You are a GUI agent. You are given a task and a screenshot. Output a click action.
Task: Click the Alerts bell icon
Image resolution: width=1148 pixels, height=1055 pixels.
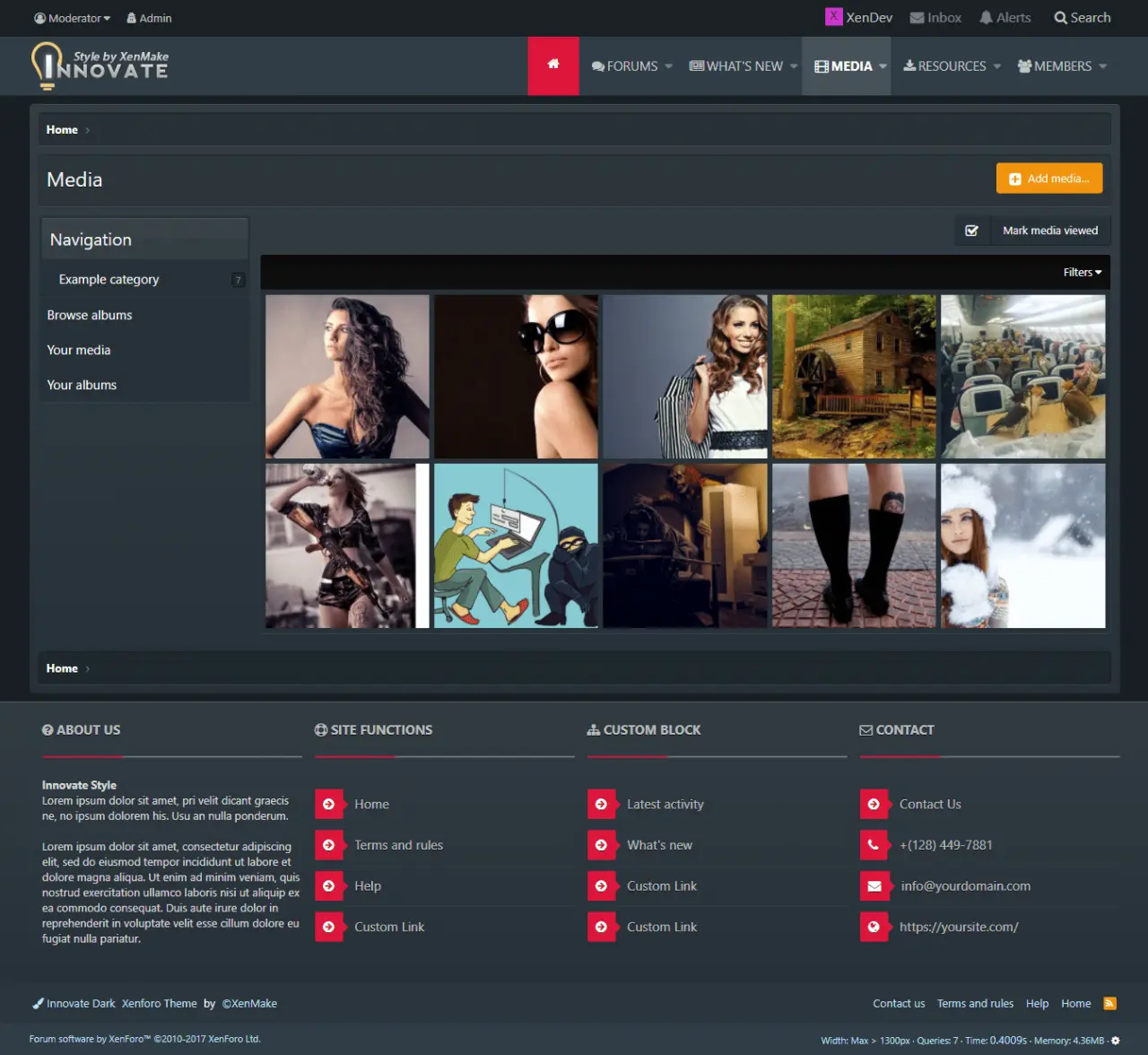click(x=986, y=18)
